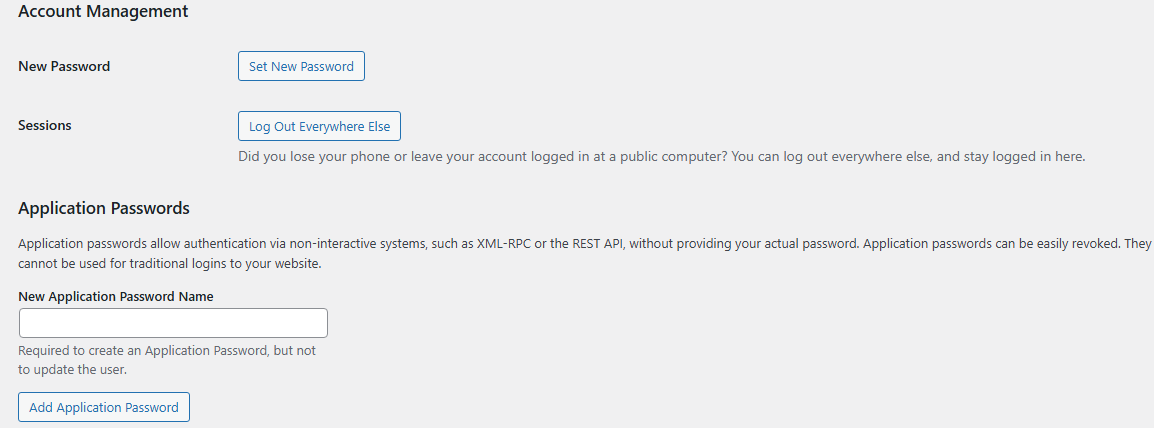
Task: Click the Account Management heading
Action: pyautogui.click(x=103, y=12)
